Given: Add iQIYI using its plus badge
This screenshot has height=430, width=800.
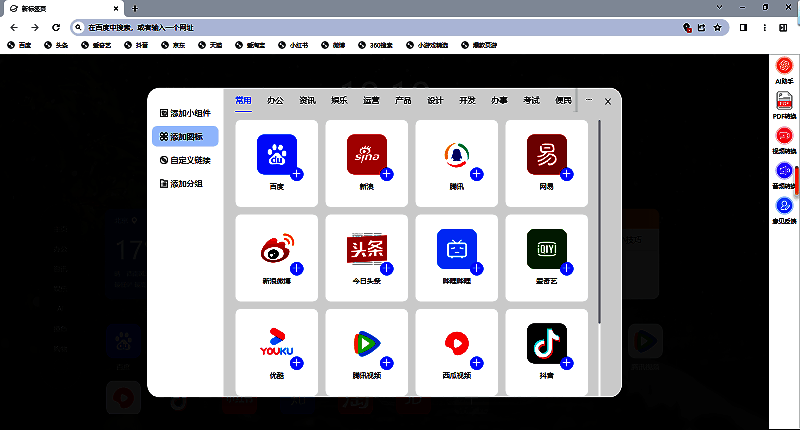Looking at the screenshot, I should click(567, 269).
